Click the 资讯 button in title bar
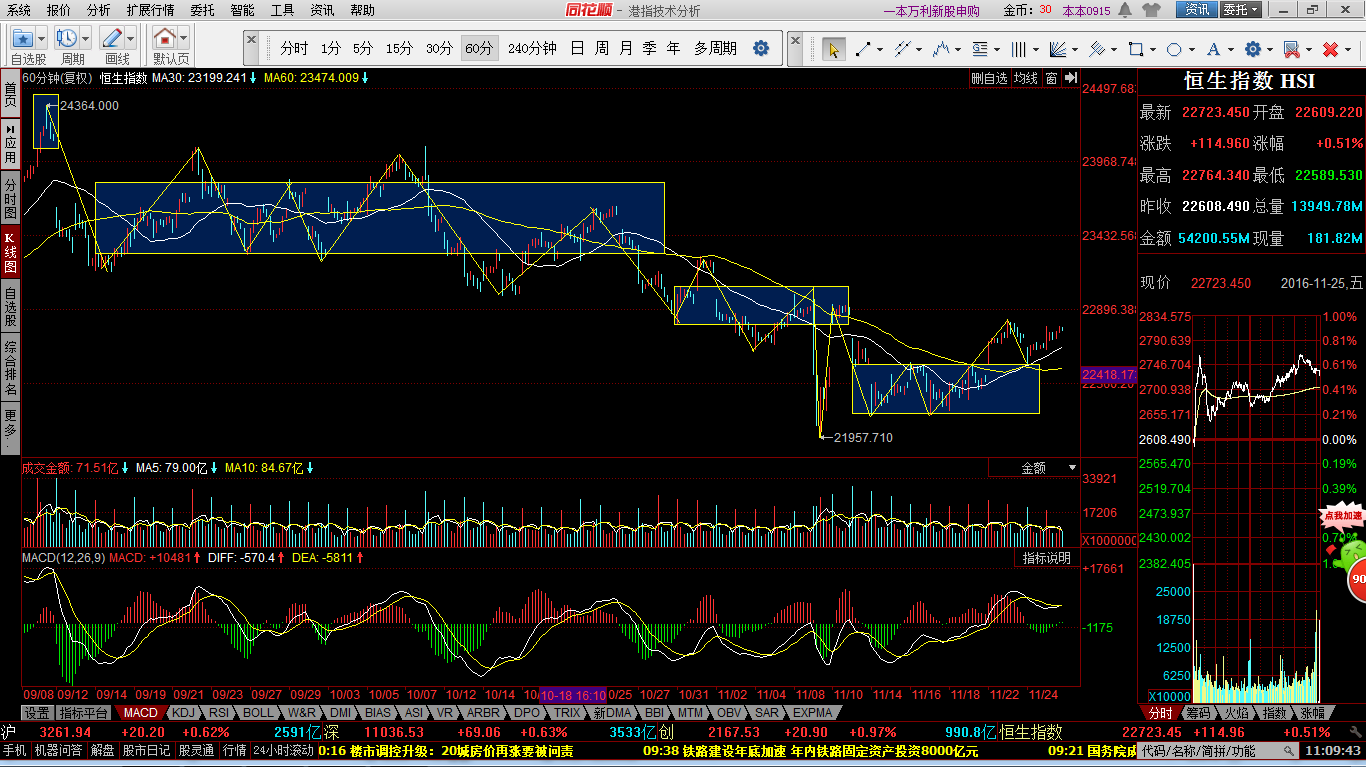This screenshot has height=767, width=1366. point(1196,10)
